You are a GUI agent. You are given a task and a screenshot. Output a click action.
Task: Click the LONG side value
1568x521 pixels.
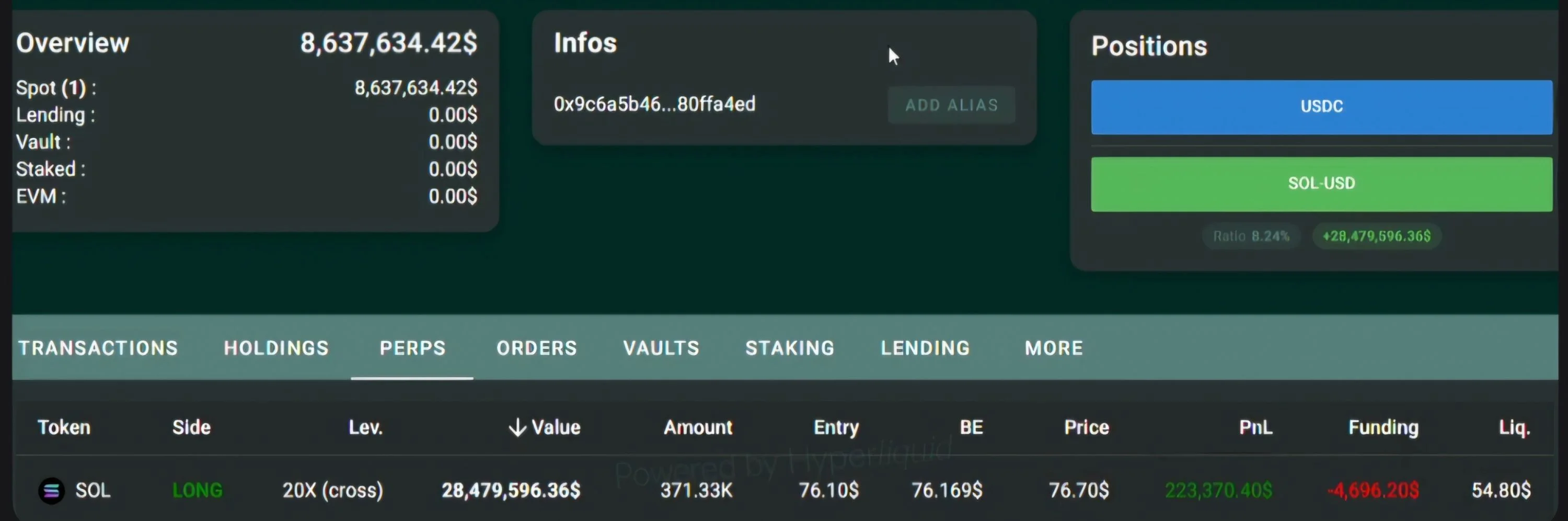pyautogui.click(x=197, y=491)
